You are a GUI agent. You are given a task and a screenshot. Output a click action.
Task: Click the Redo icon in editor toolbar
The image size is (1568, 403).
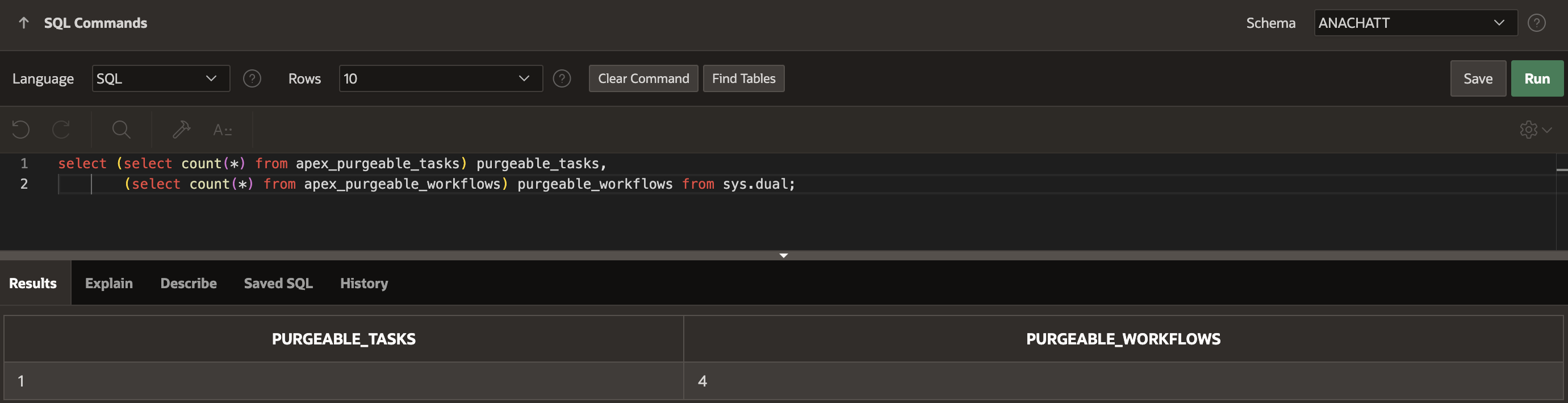pyautogui.click(x=61, y=129)
